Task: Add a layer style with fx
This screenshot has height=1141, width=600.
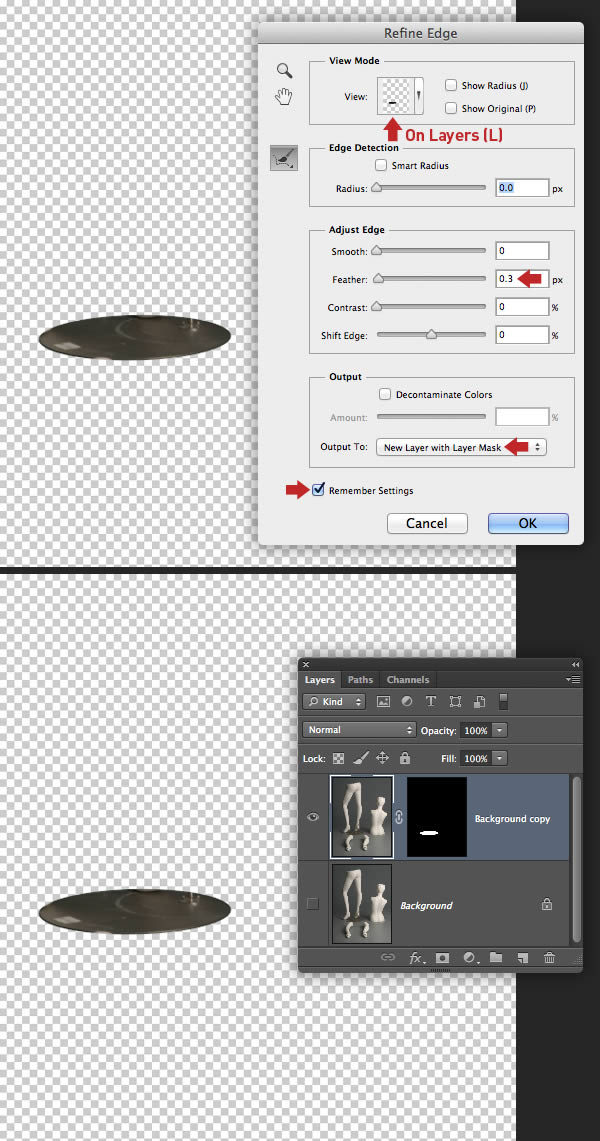Action: pos(417,958)
